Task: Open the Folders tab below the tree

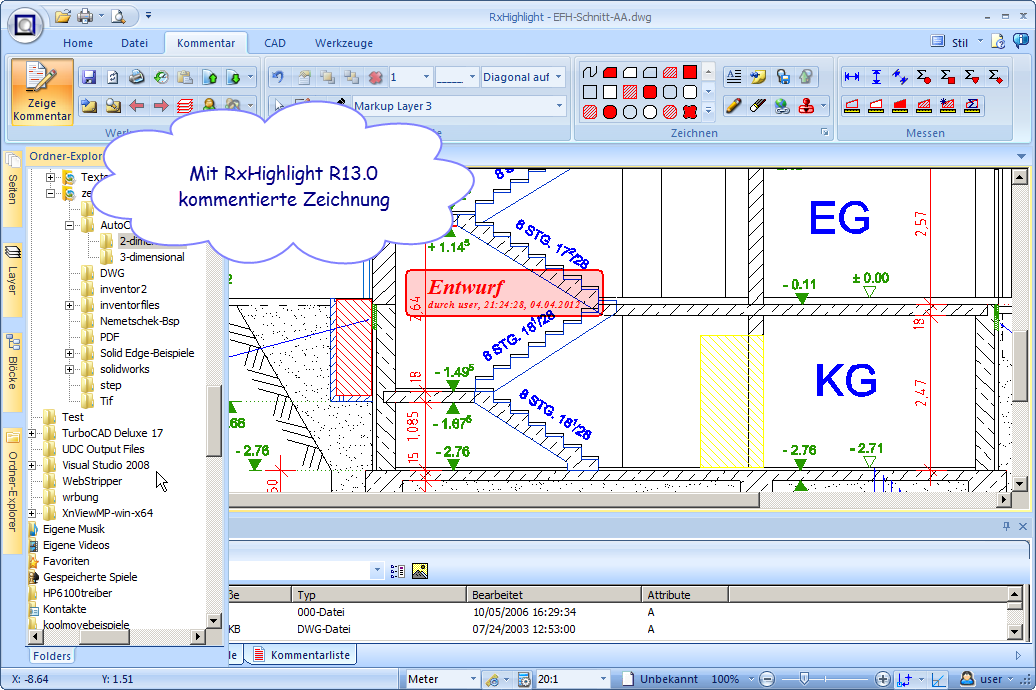Action: pyautogui.click(x=52, y=656)
